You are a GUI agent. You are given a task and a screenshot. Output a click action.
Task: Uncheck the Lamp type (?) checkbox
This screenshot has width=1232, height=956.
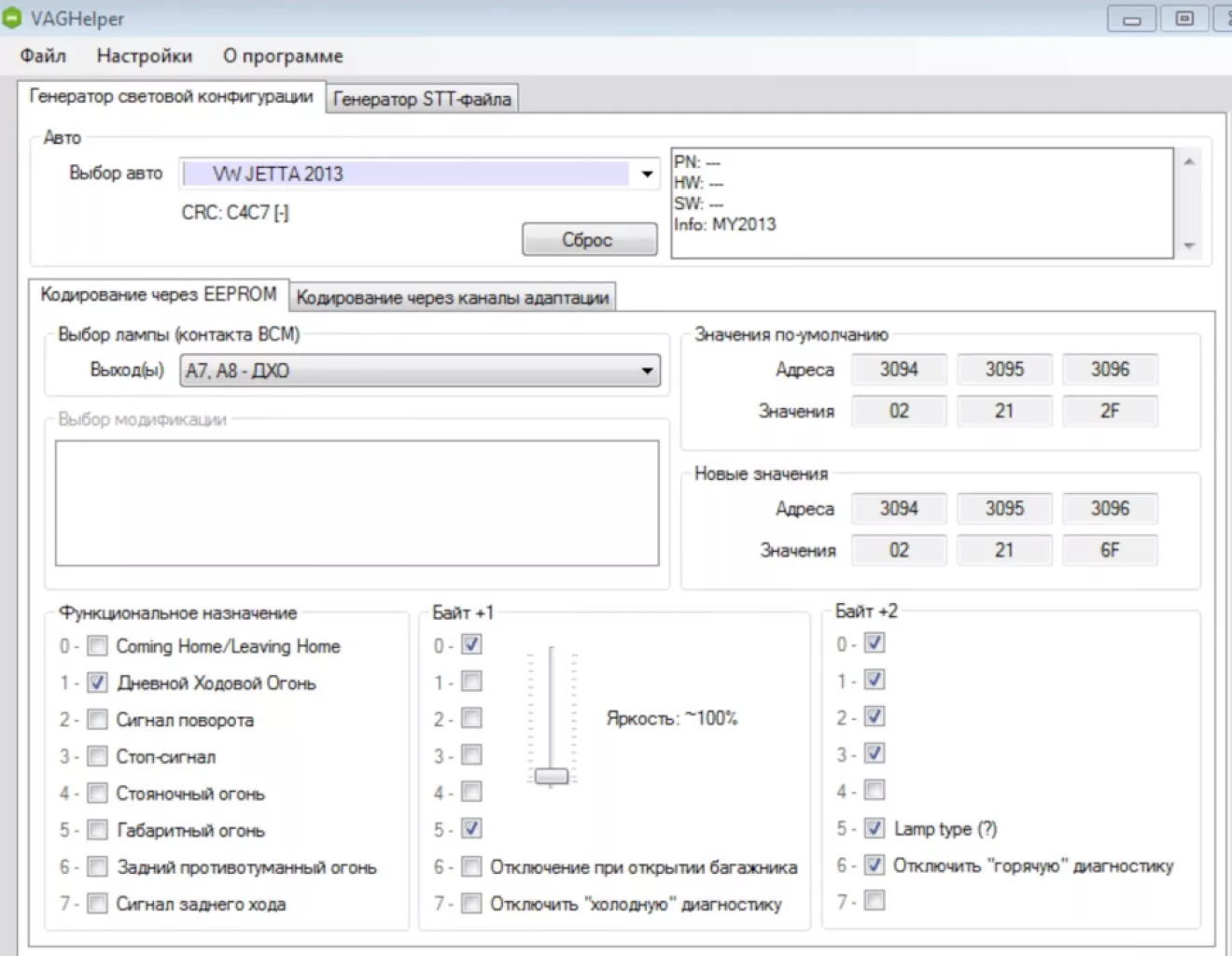pyautogui.click(x=875, y=828)
